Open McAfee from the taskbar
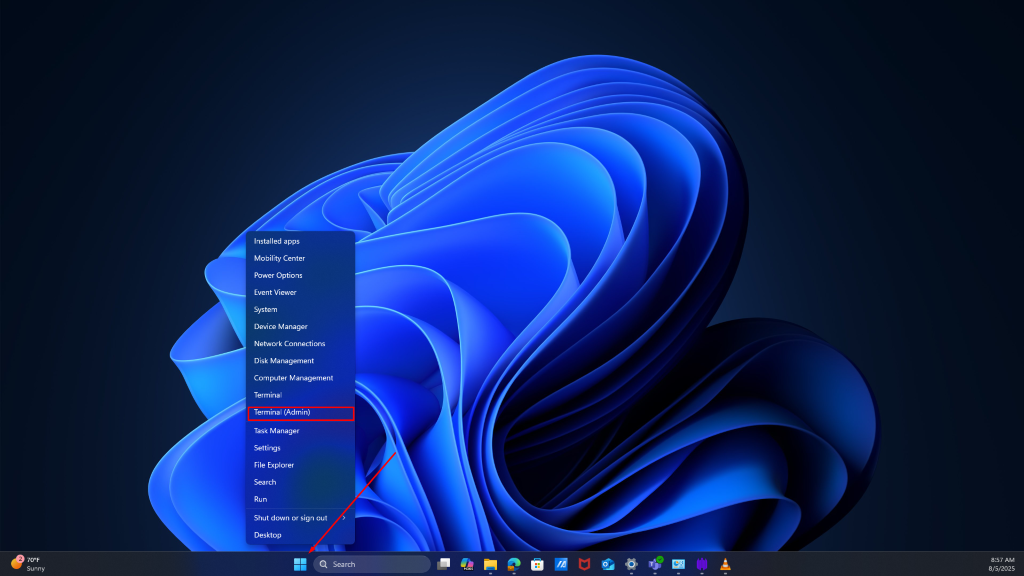 point(583,563)
